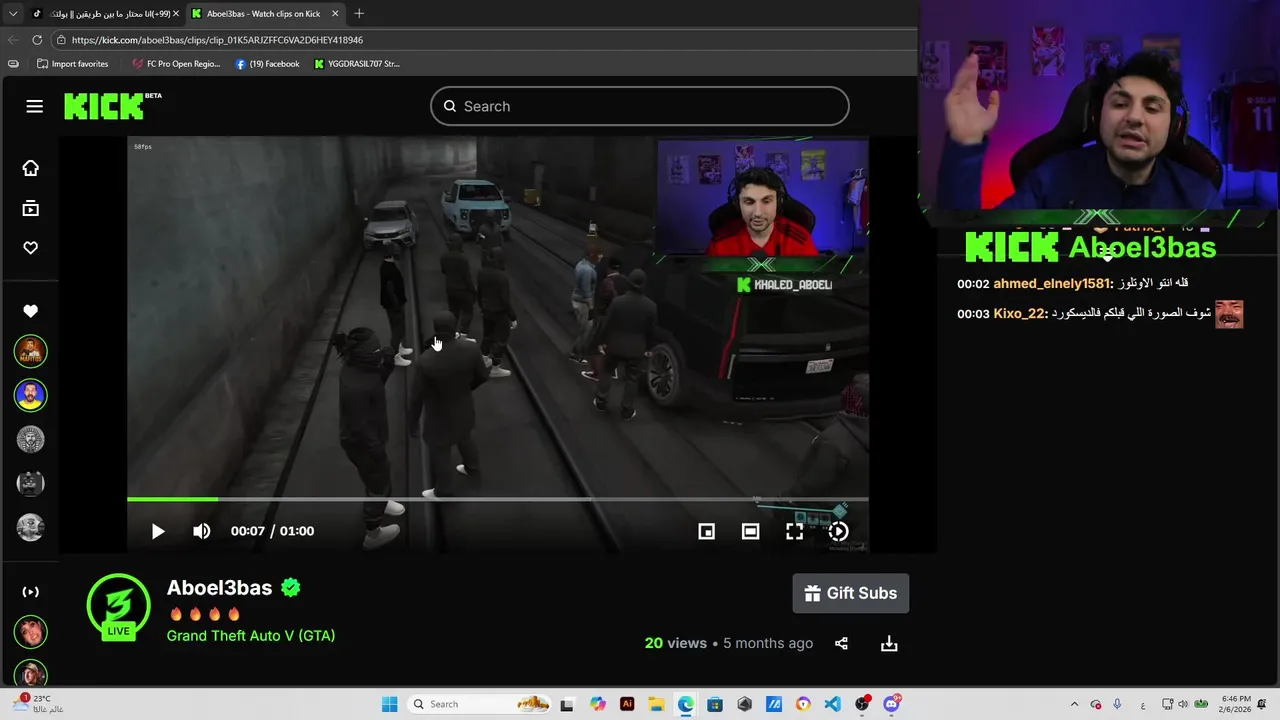This screenshot has width=1280, height=720.
Task: Open Windows Start menu
Action: [389, 704]
